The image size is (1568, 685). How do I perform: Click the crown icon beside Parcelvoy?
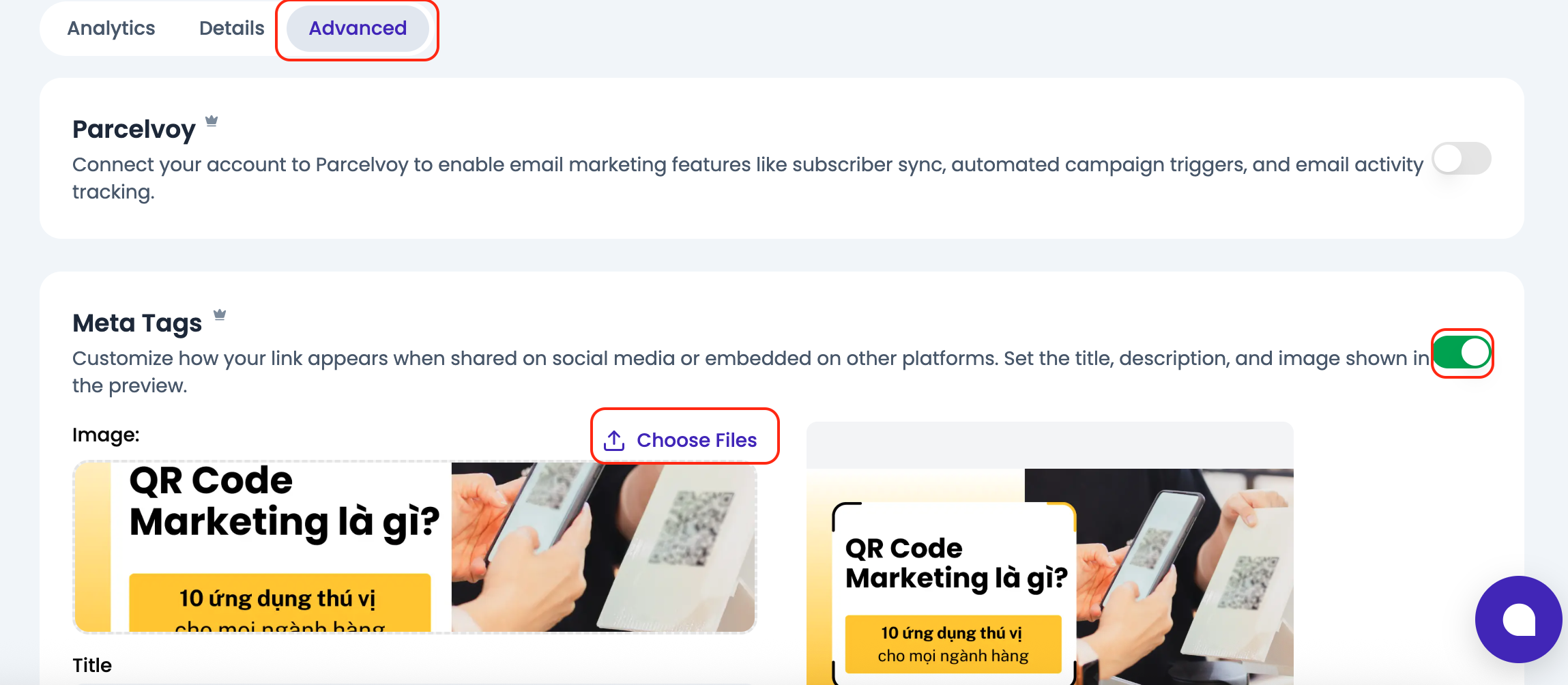coord(213,120)
